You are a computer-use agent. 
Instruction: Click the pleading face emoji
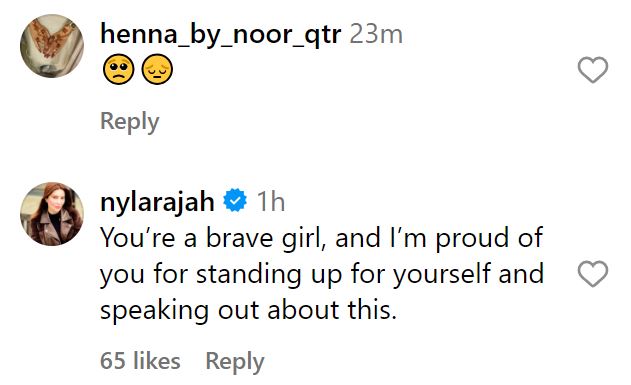(x=119, y=69)
